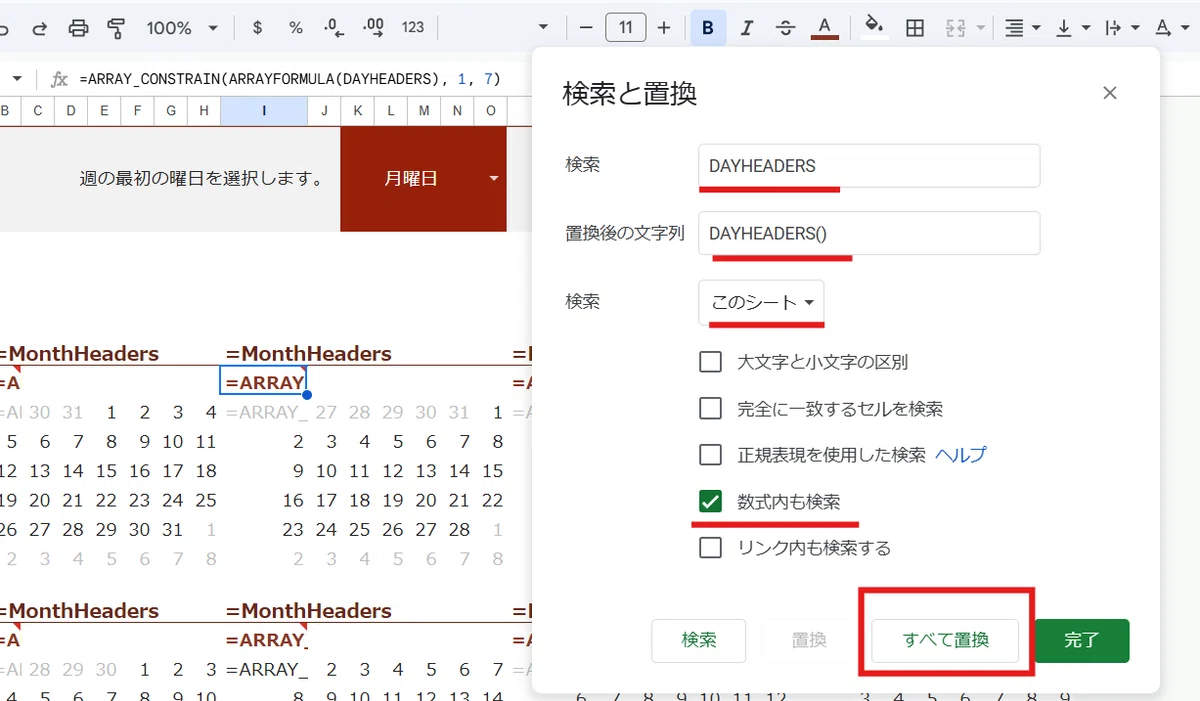This screenshot has width=1200, height=701.
Task: Apply percent format icon
Action: pyautogui.click(x=295, y=28)
